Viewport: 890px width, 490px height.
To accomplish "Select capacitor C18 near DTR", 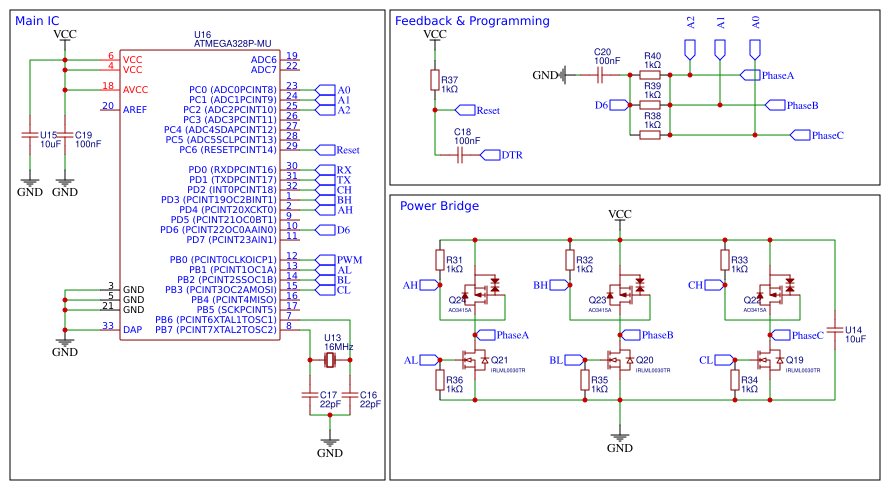I will click(460, 155).
